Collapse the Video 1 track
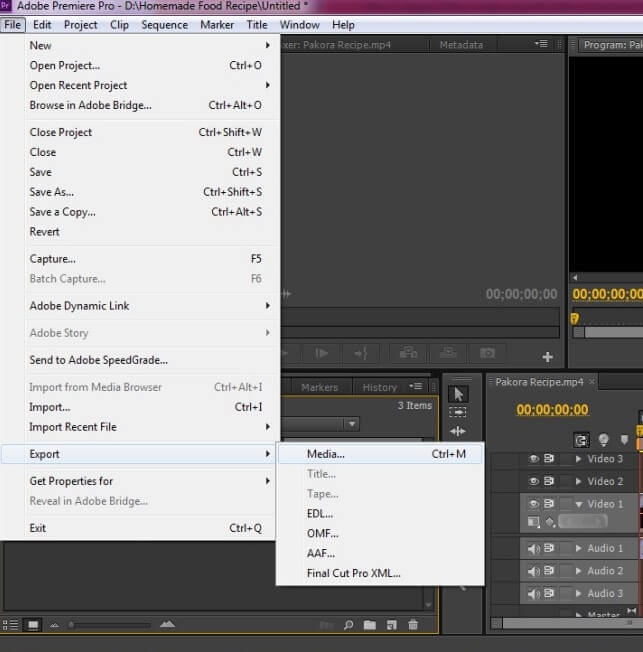The width and height of the screenshot is (643, 652). pos(579,504)
